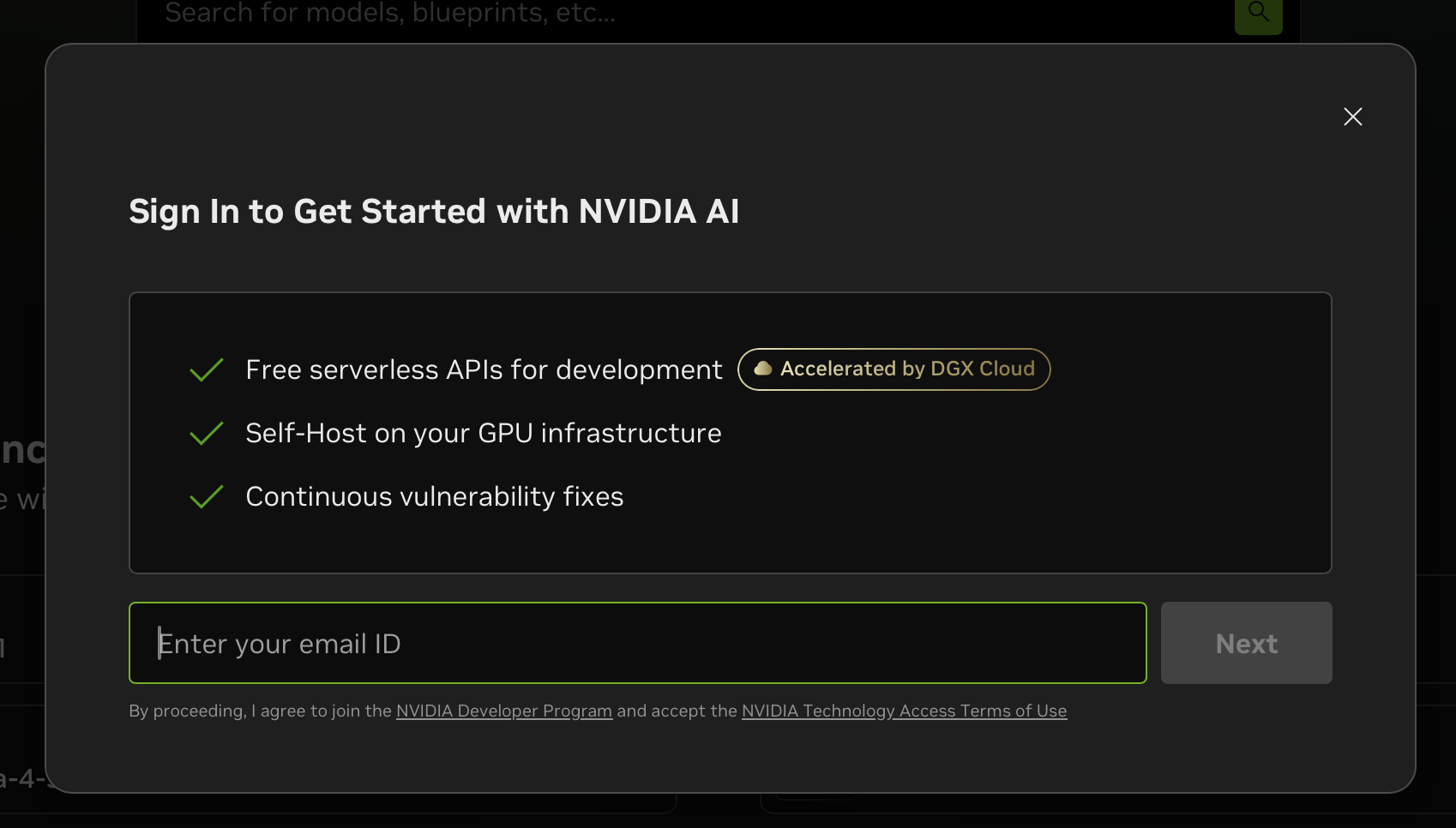The width and height of the screenshot is (1456, 828).
Task: Click the Sign In to Get Started heading
Action: [x=433, y=212]
